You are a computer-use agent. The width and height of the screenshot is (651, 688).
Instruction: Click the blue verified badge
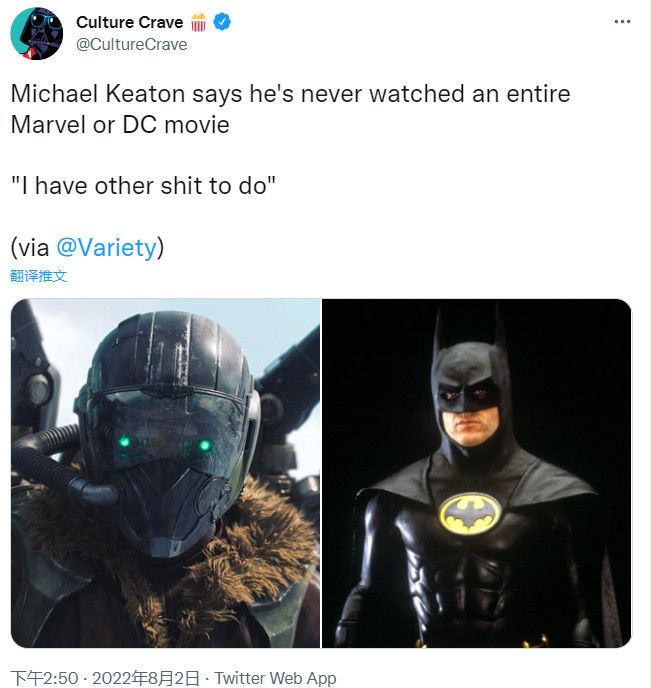click(x=222, y=22)
